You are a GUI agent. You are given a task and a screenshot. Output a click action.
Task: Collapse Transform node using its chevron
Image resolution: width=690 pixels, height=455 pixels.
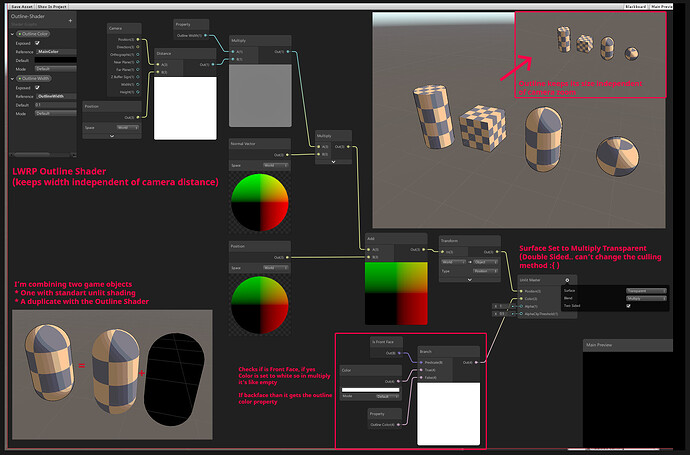(x=470, y=279)
